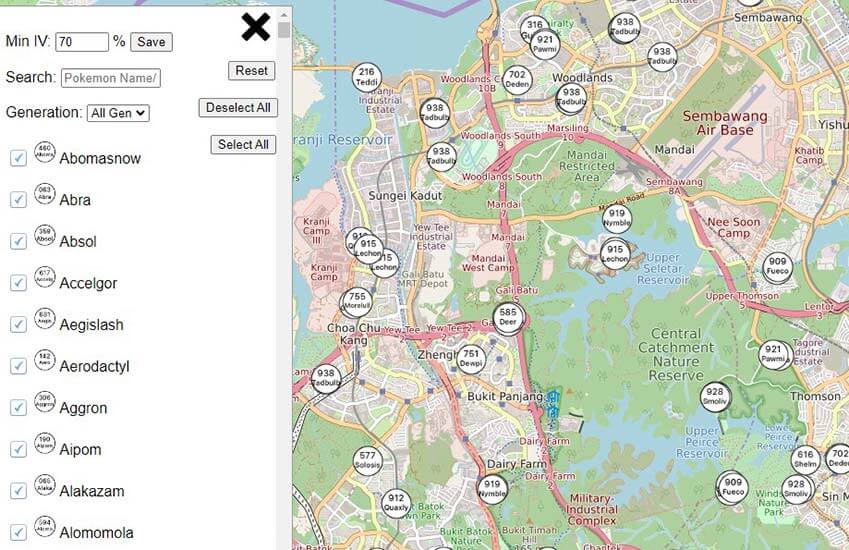Uncheck the Abomasnow checkbox

click(x=18, y=158)
